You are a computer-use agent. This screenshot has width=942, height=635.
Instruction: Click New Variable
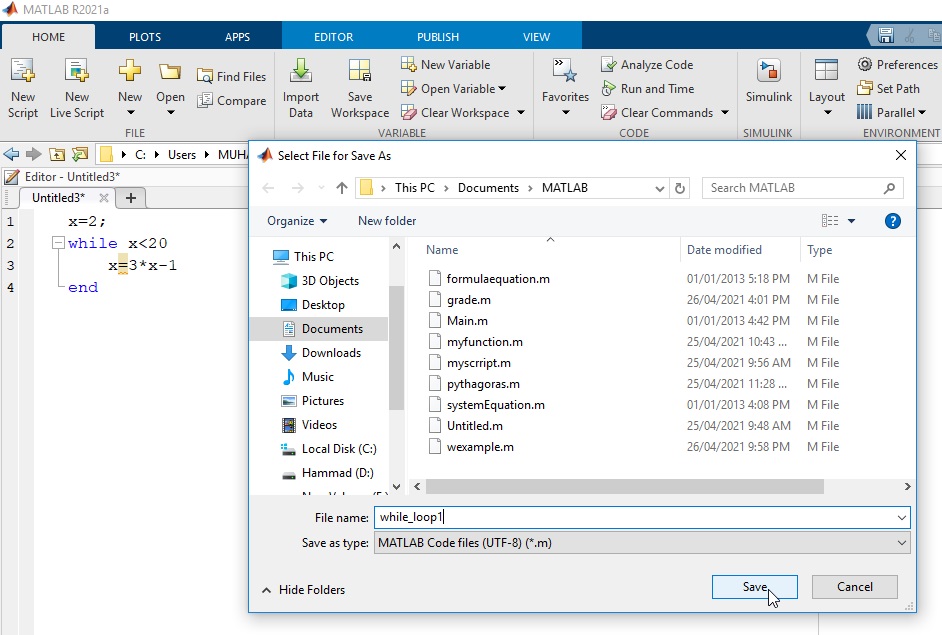click(x=446, y=64)
